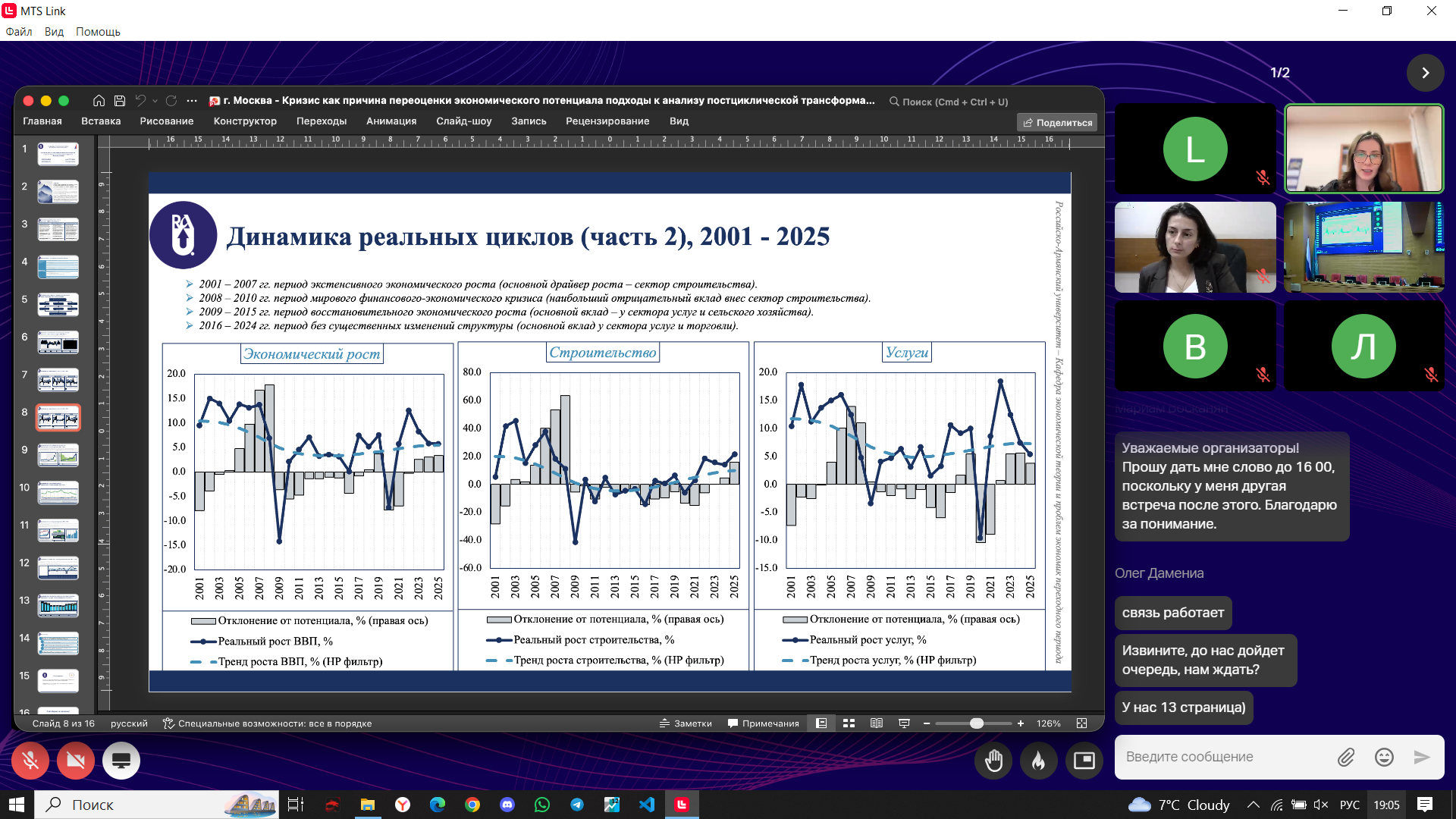This screenshot has height=819, width=1456.
Task: Toggle the disabled camera button
Action: tap(76, 761)
